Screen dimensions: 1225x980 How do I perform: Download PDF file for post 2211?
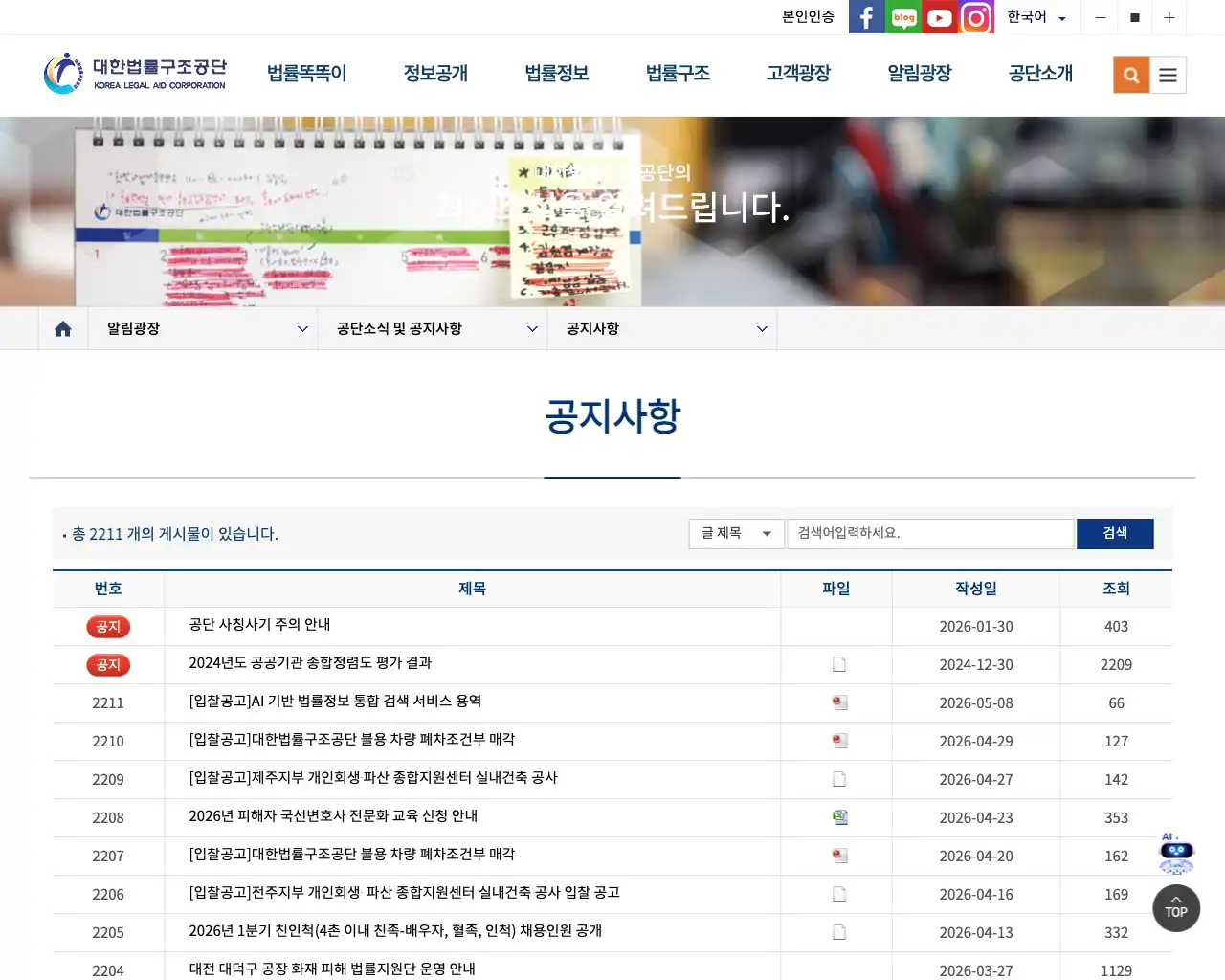pos(839,702)
